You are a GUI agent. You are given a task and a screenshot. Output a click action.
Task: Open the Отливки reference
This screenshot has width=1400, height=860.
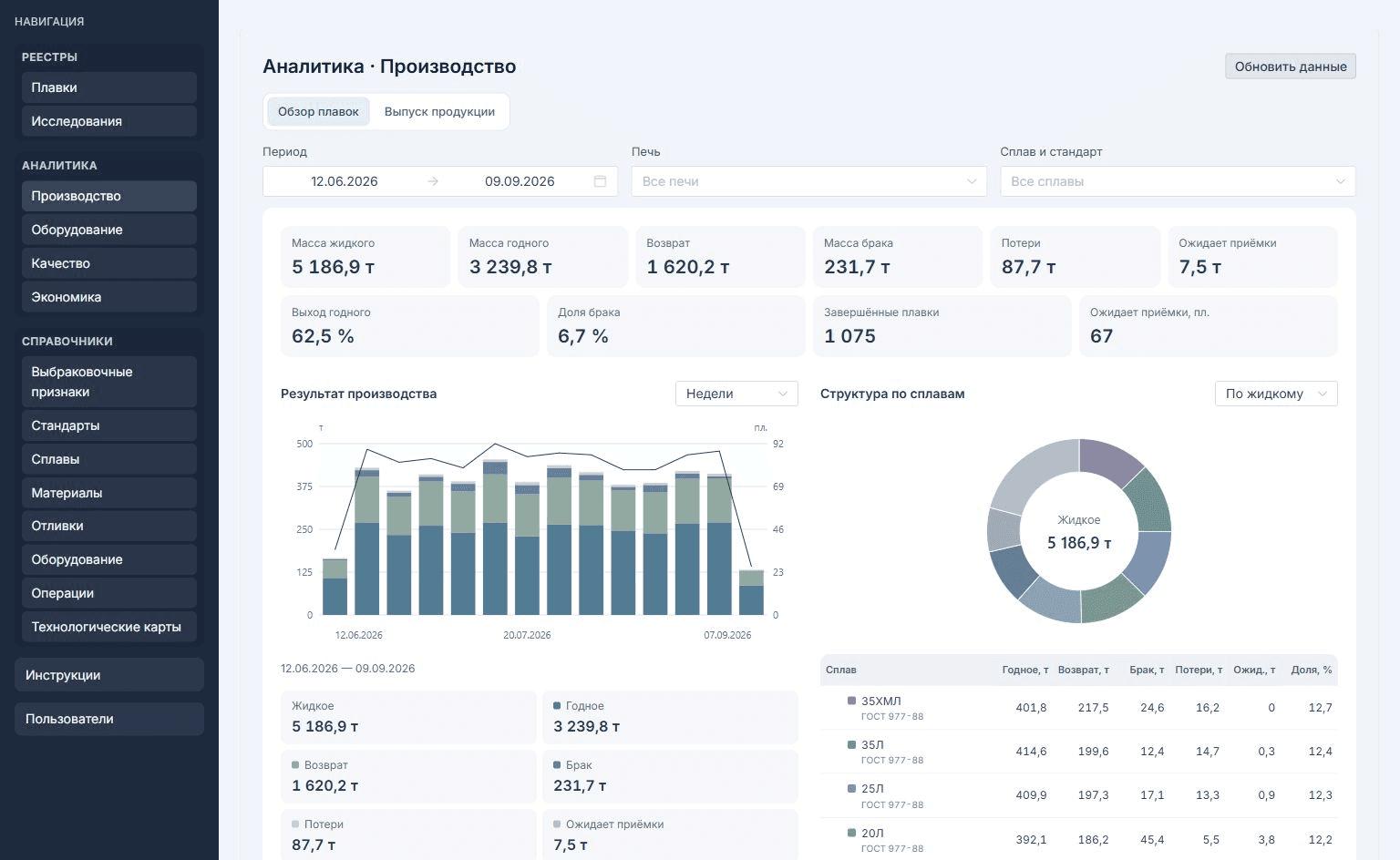point(109,526)
